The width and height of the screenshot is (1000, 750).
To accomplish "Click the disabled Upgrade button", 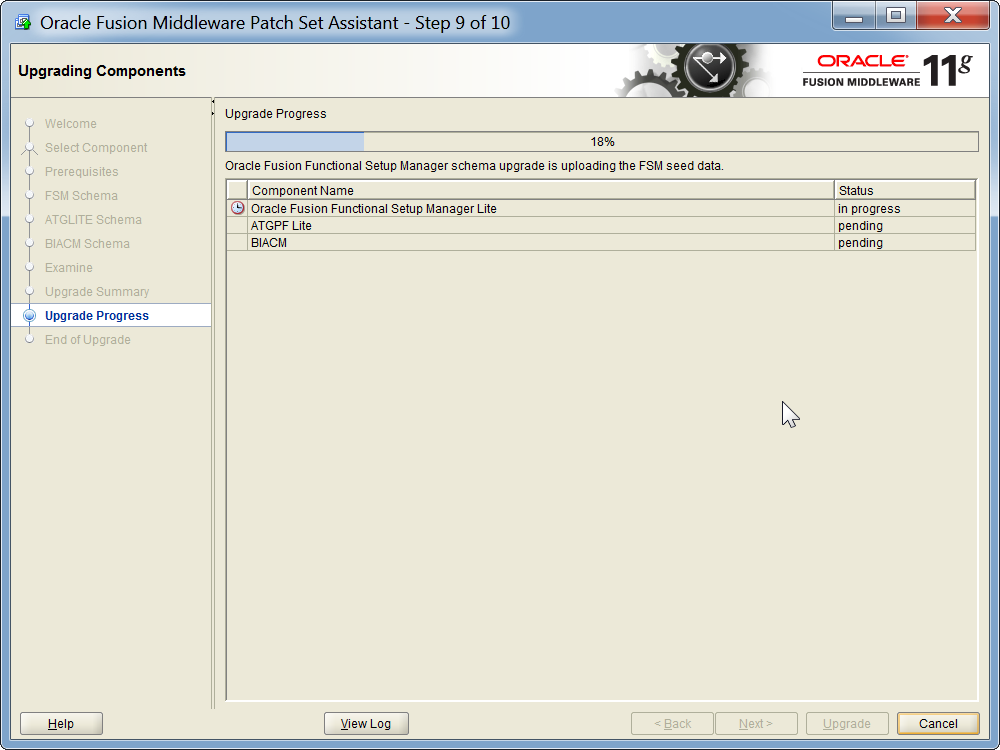I will coord(847,723).
